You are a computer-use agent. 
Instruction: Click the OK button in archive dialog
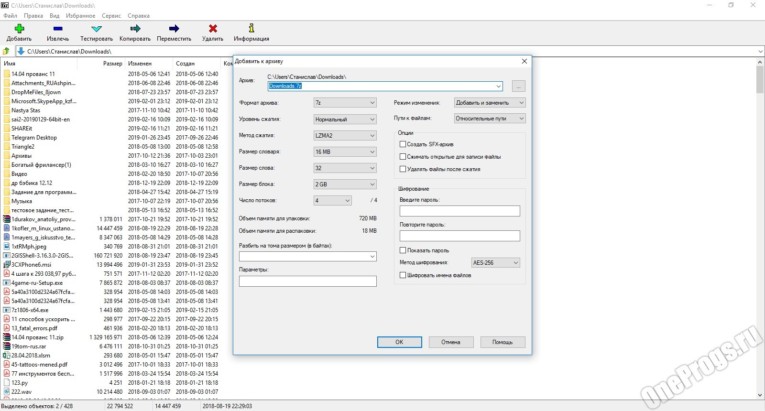(399, 342)
